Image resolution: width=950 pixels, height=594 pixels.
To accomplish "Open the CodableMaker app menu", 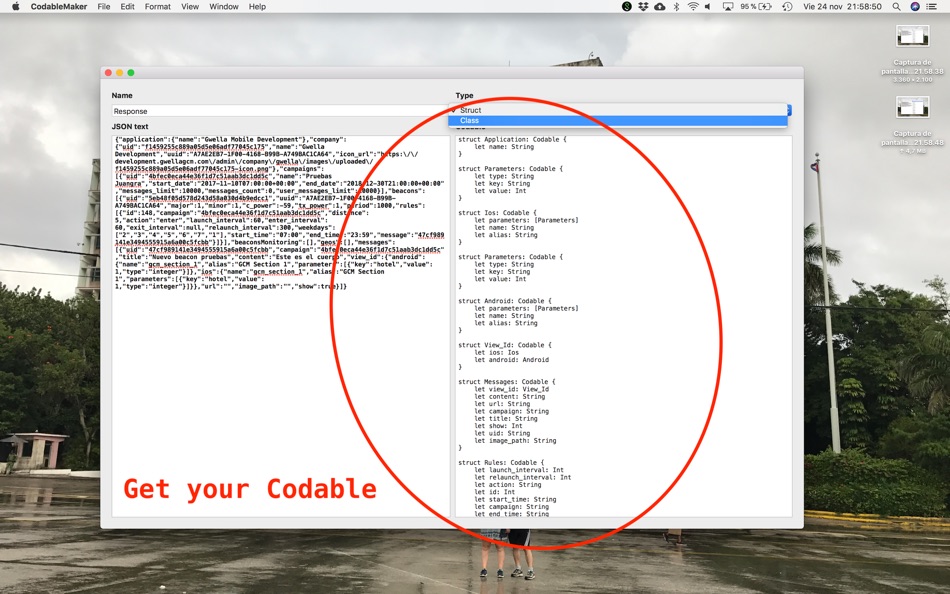I will 59,7.
